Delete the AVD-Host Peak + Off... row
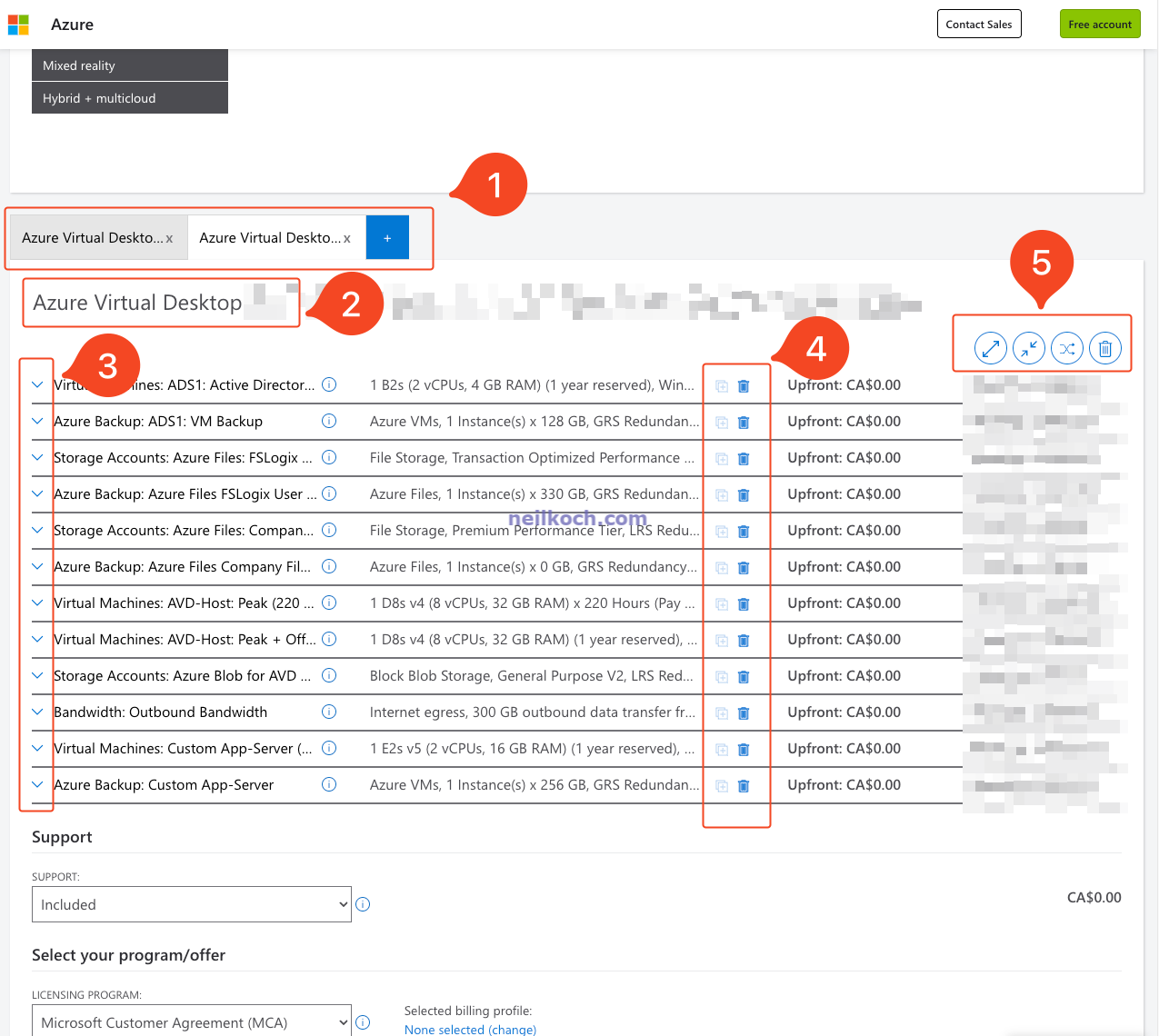The height and width of the screenshot is (1036, 1159). pyautogui.click(x=744, y=641)
